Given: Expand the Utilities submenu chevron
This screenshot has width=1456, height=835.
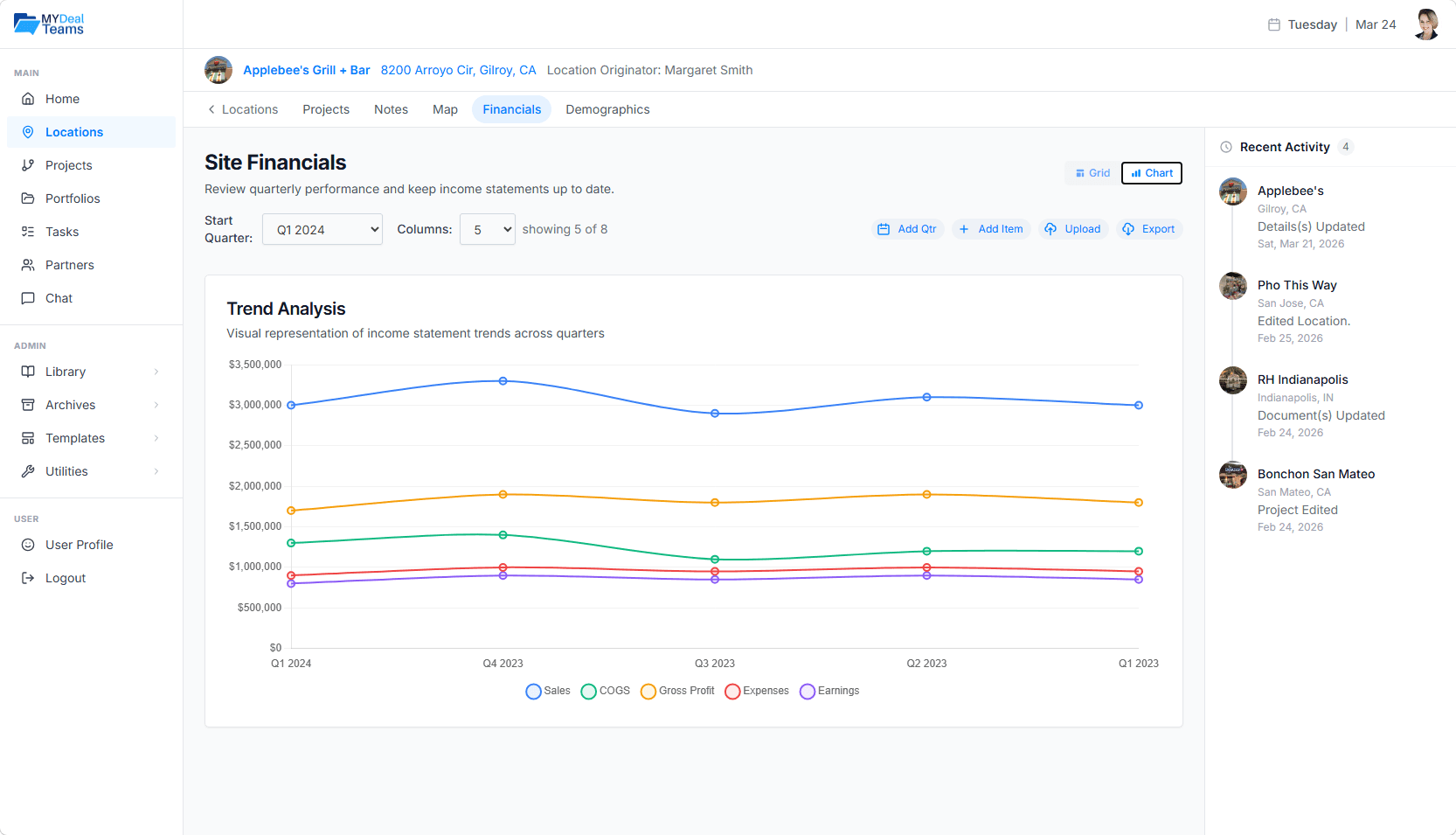Looking at the screenshot, I should 156,471.
